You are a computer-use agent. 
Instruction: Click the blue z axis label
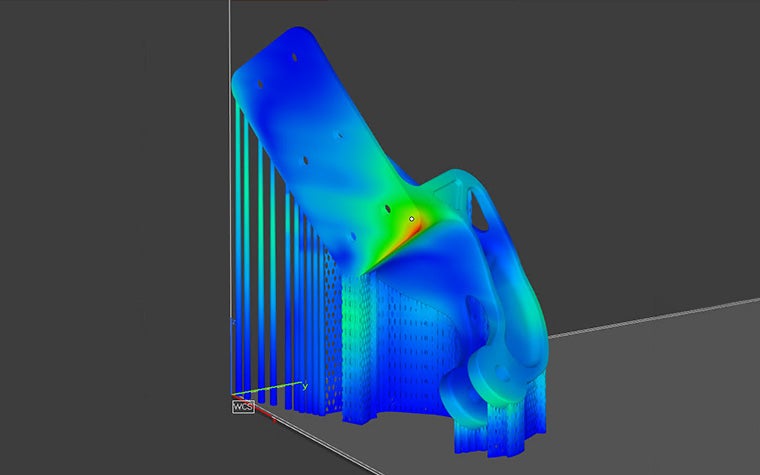click(233, 322)
